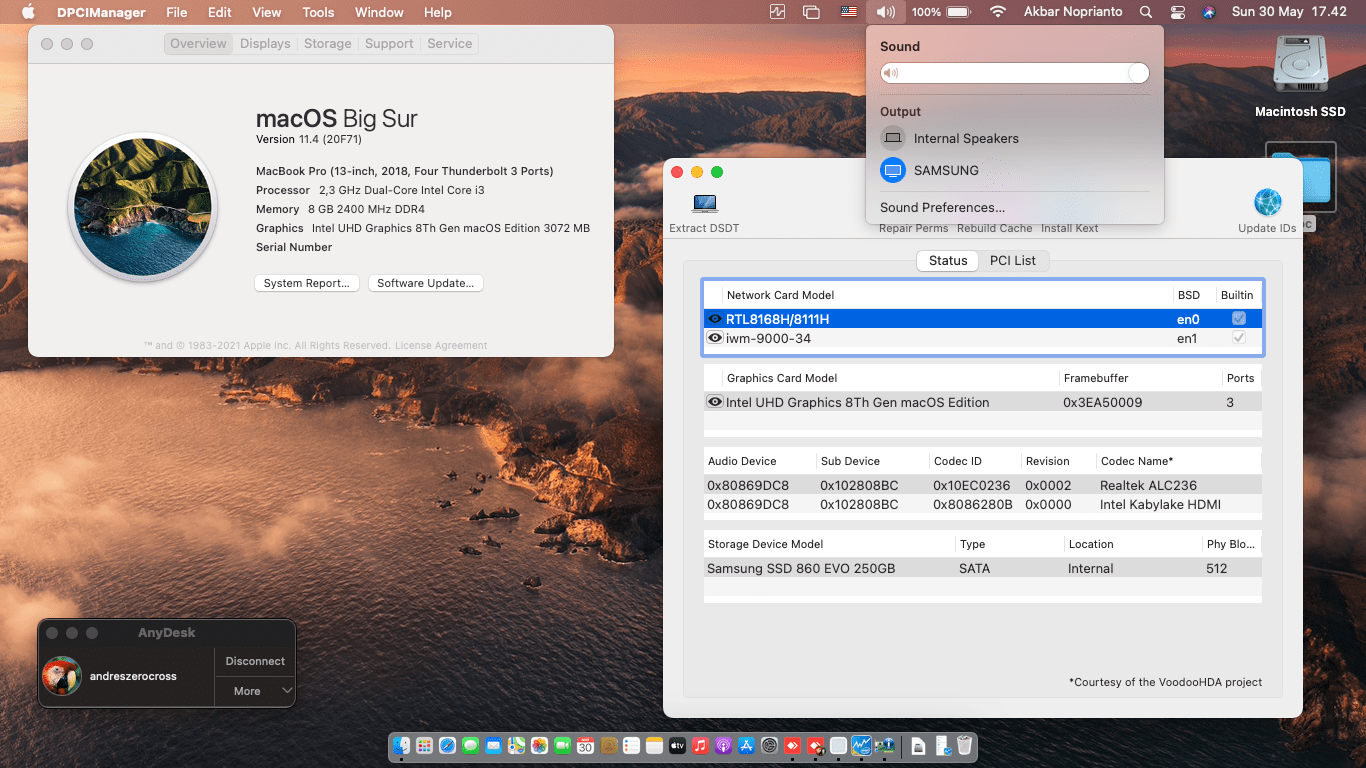The width and height of the screenshot is (1366, 768).
Task: Open the Mail app in dock
Action: [493, 746]
